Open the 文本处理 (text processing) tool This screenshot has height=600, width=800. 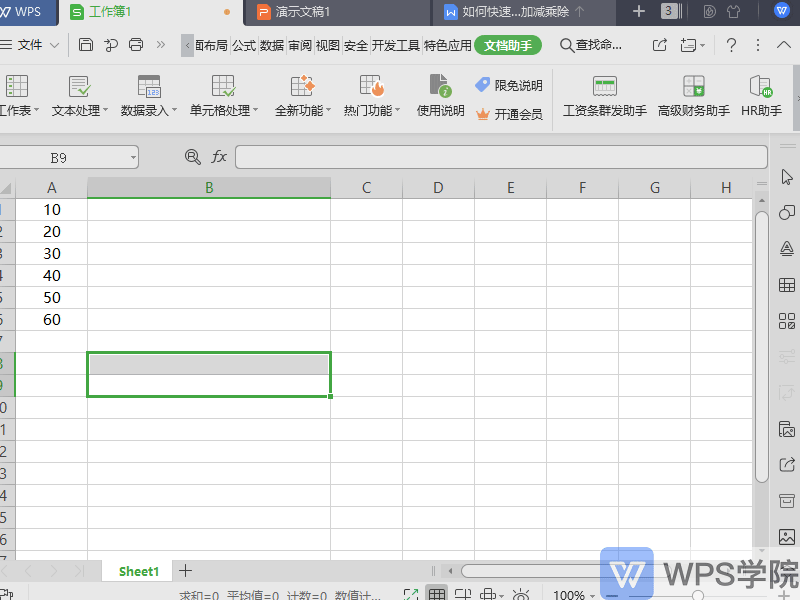point(79,95)
